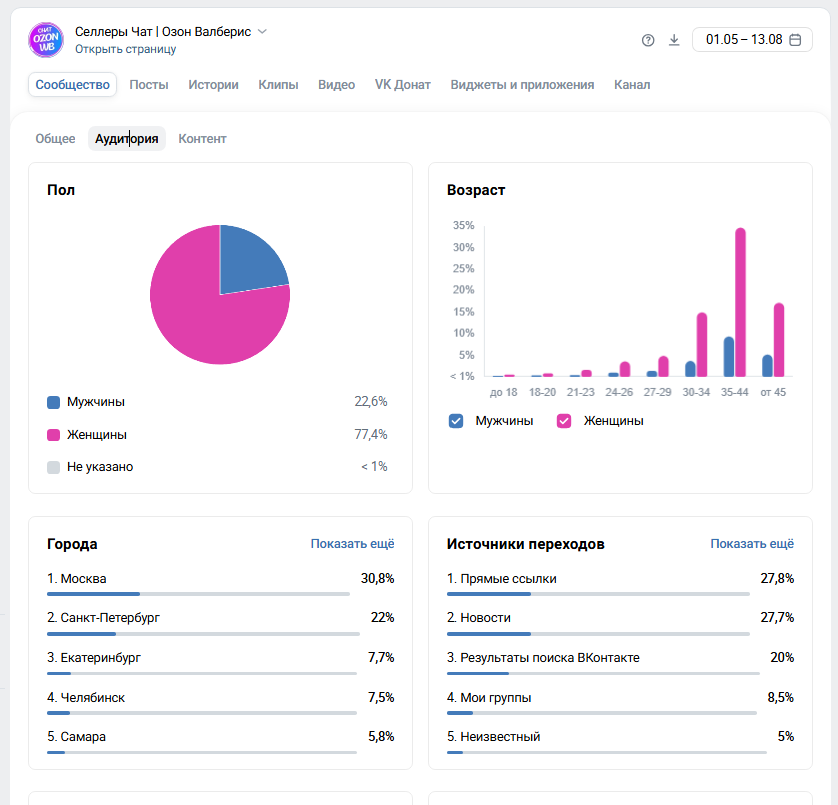Uncheck Мужчины checkbox in age chart
Screen dimensions: 838x805
coord(456,421)
